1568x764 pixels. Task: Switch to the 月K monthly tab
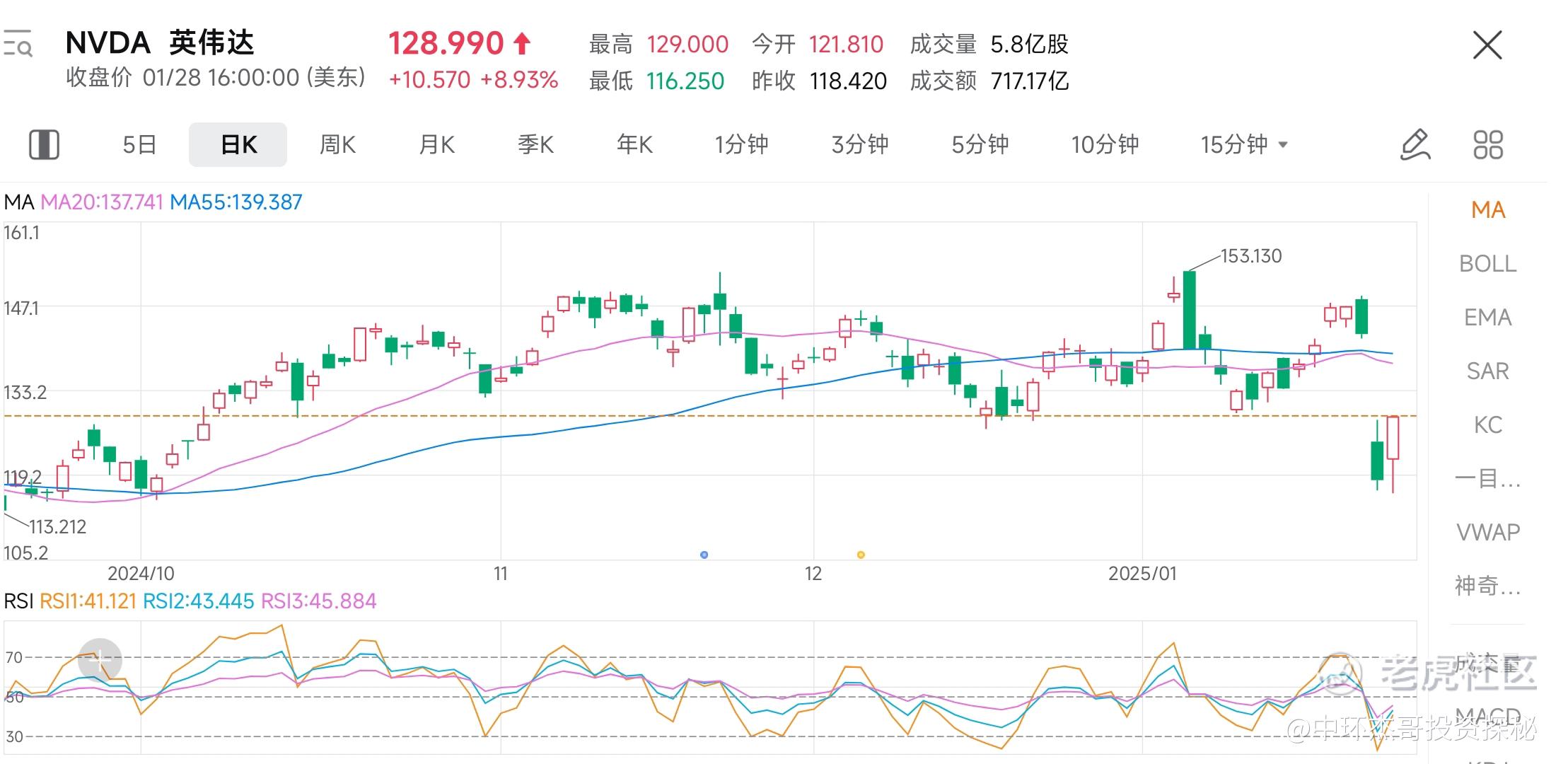[x=436, y=144]
